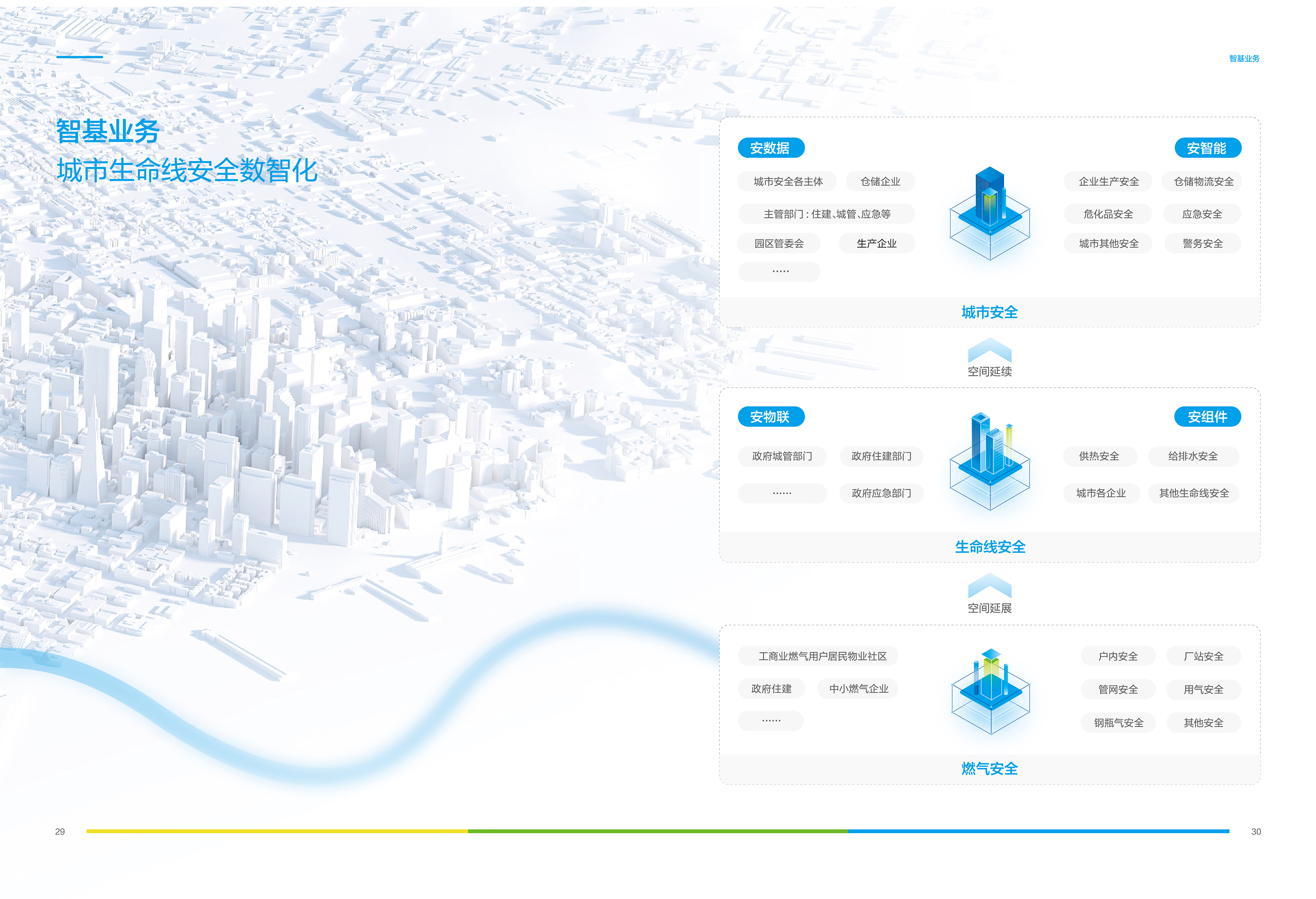
Task: Click the 智基业务 header link top right
Action: pos(1244,58)
